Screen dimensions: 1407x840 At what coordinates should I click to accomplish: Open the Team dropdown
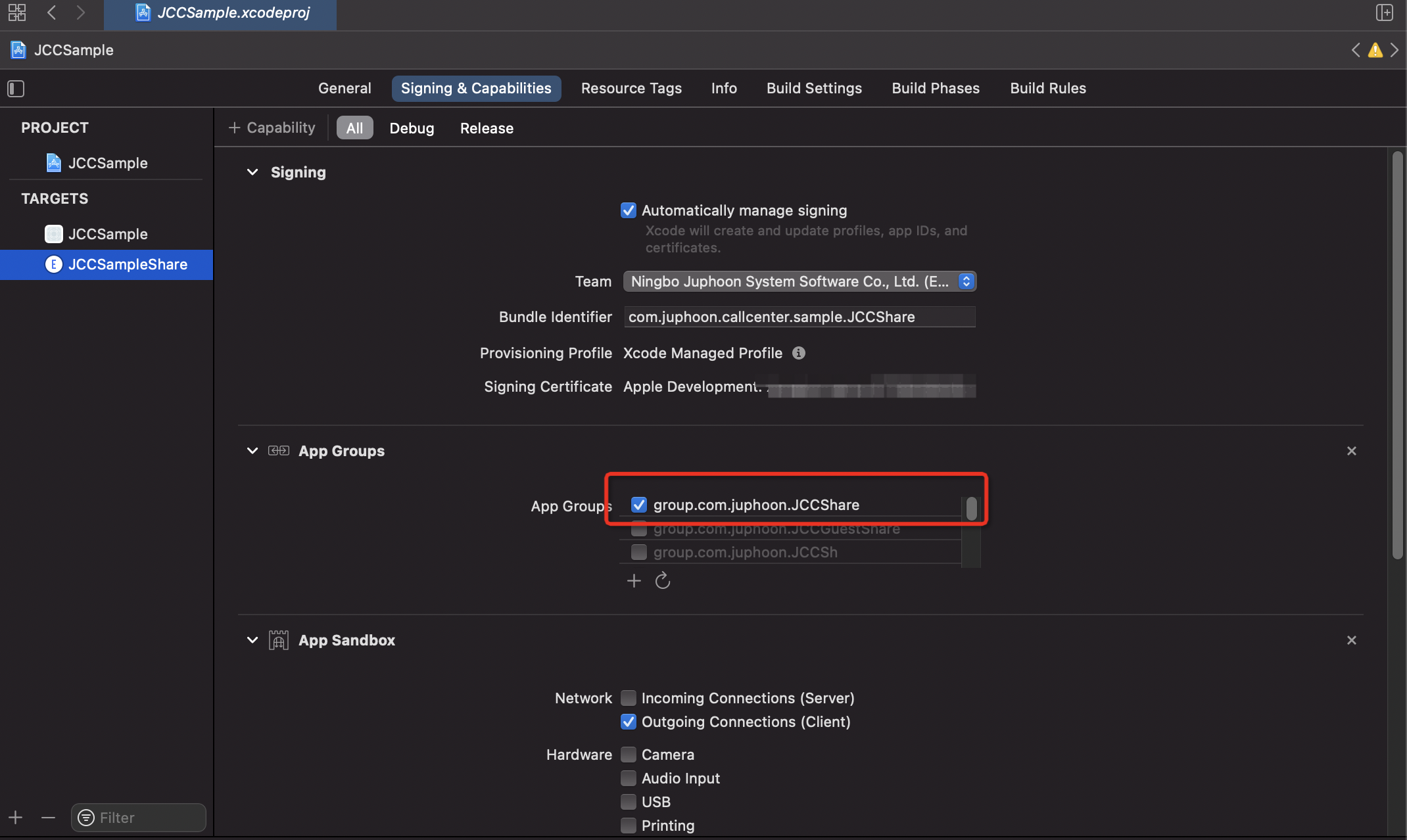pos(799,281)
